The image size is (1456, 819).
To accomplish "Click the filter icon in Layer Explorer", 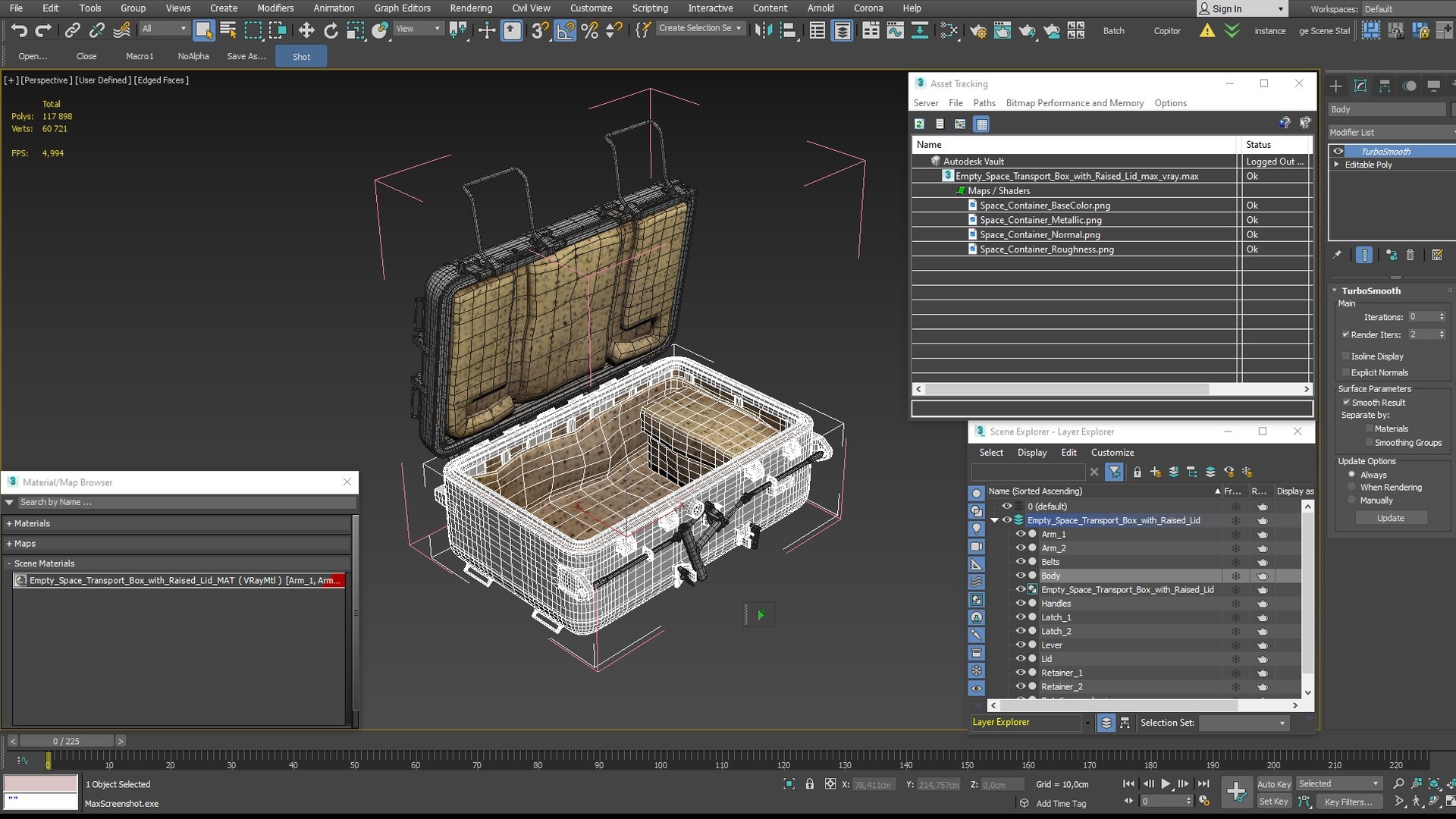I will [1114, 472].
